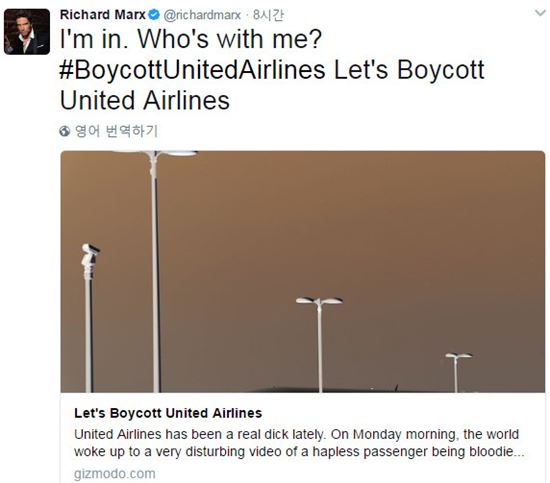This screenshot has width=550, height=483.
Task: Open the "Let's Boycott United Airlines" card headline
Action: [x=168, y=413]
